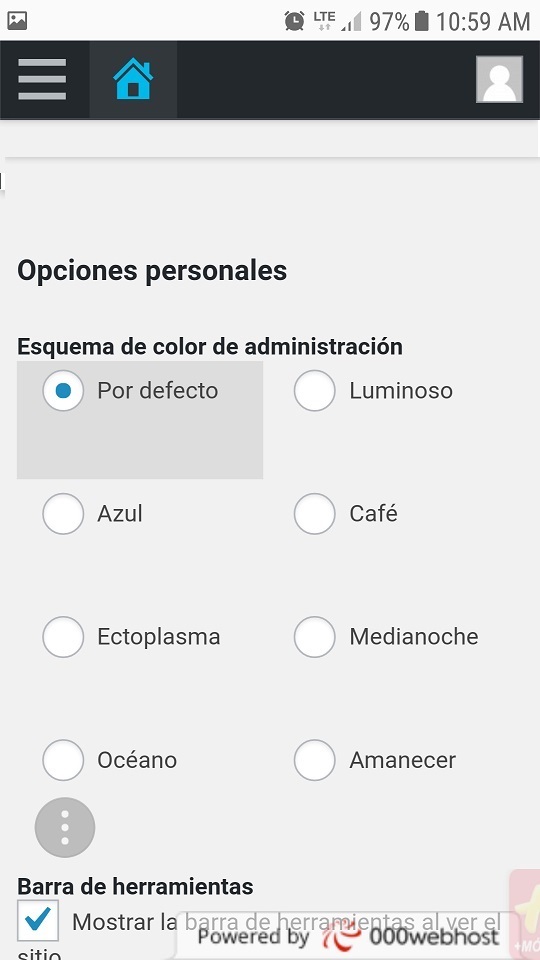Tap the Opciones personales heading
Screen dimensions: 540x960
(x=152, y=271)
